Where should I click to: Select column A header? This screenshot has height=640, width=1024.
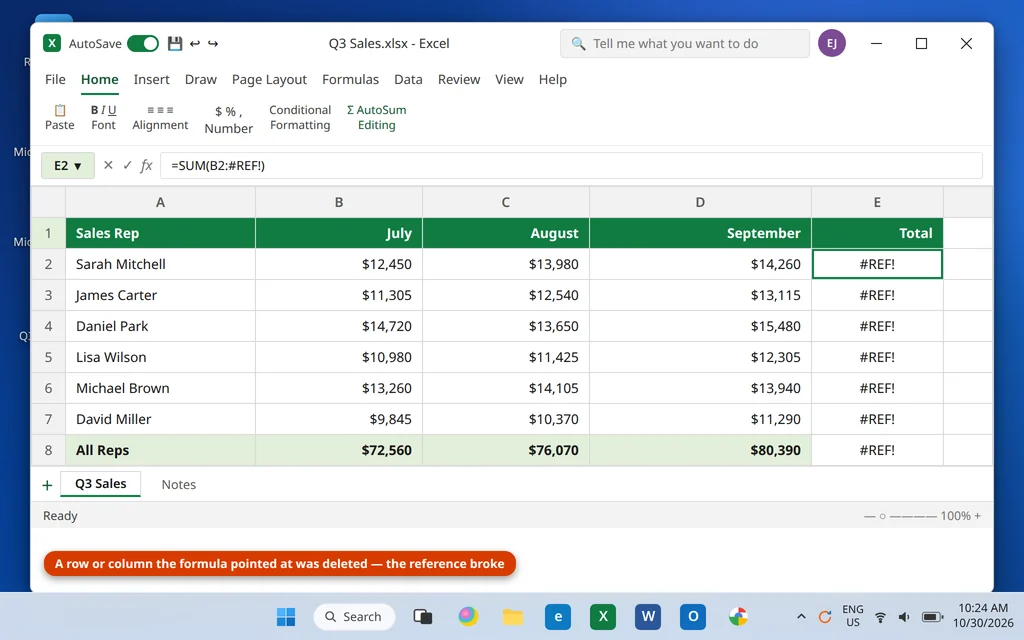(x=160, y=202)
